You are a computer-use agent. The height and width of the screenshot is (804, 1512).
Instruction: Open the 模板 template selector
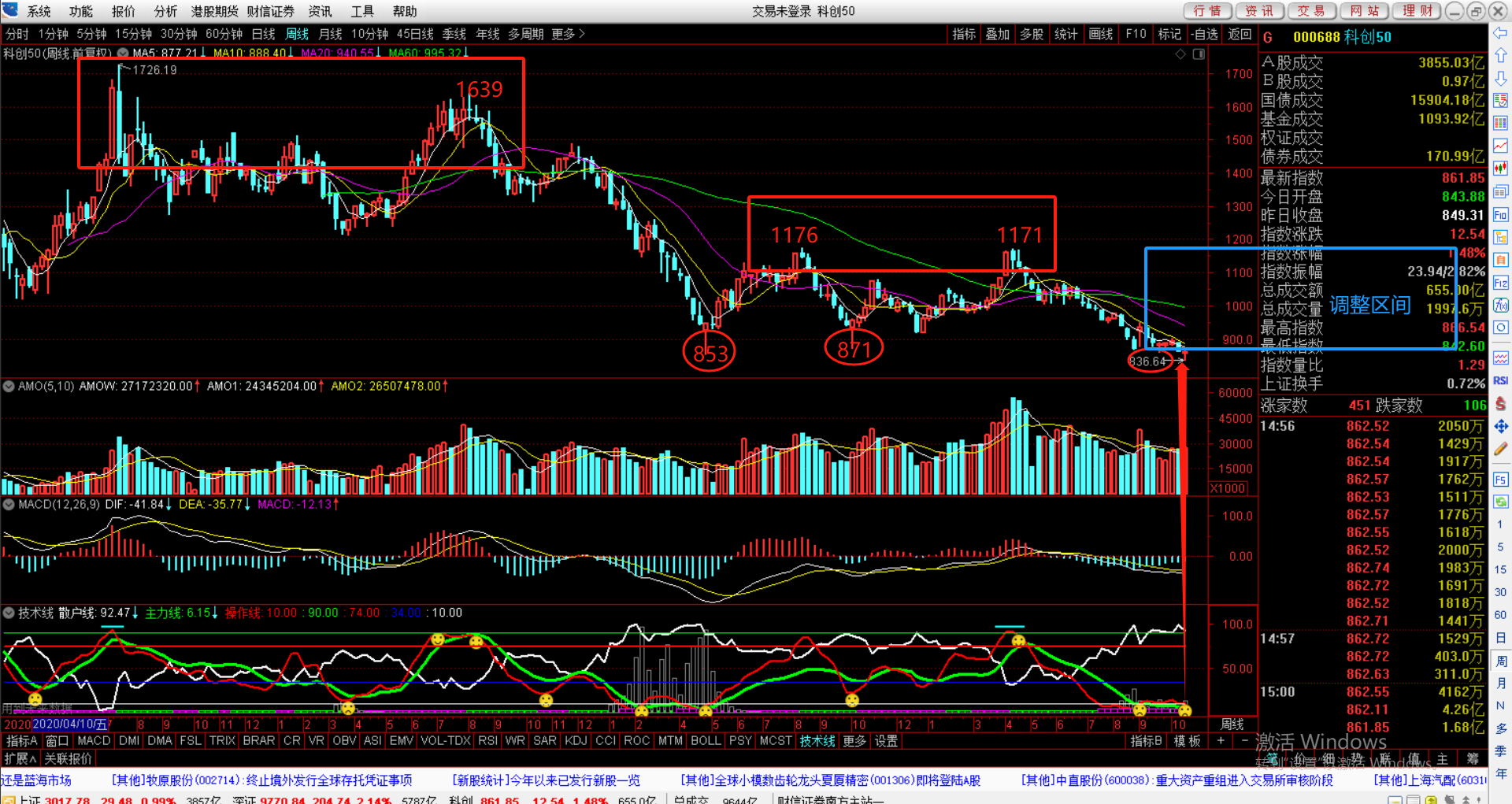(x=1188, y=741)
